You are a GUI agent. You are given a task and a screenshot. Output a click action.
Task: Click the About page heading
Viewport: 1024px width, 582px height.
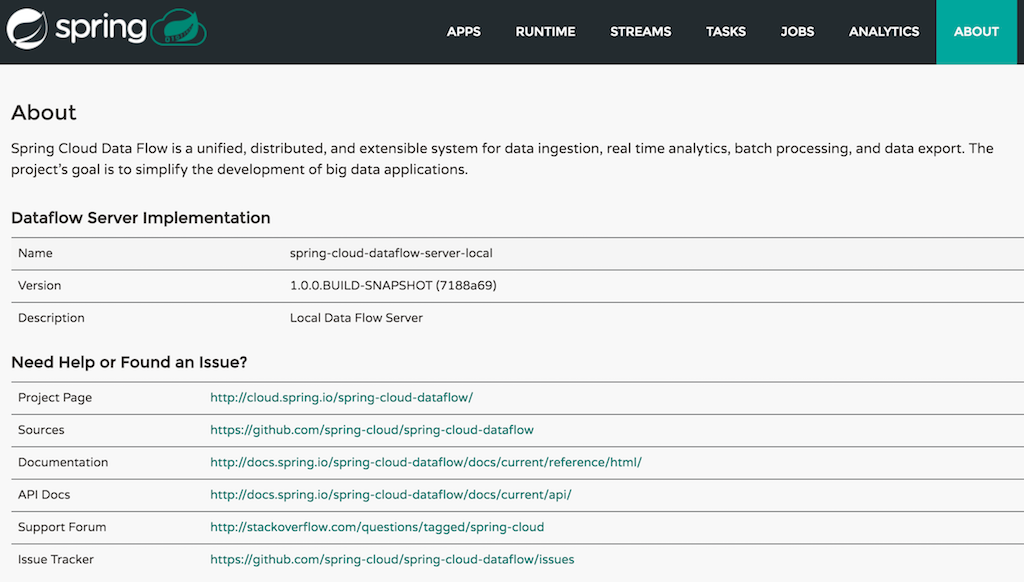[44, 113]
